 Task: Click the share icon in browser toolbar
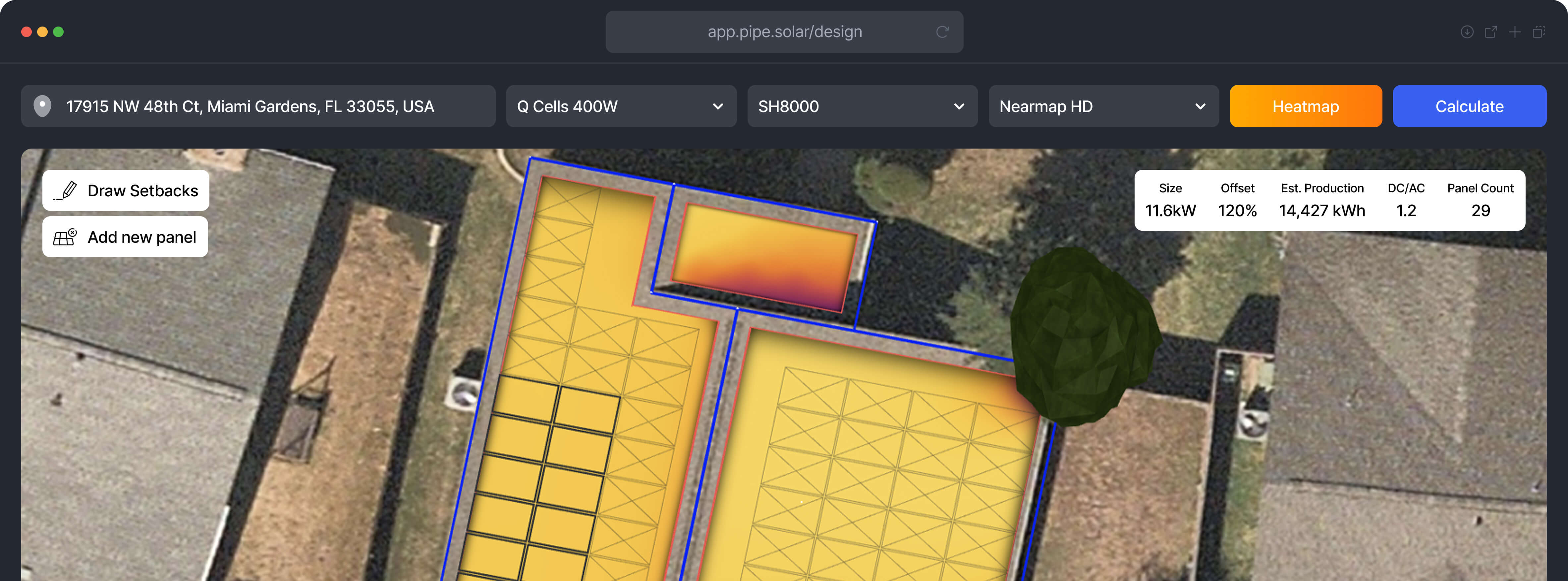pos(1491,32)
